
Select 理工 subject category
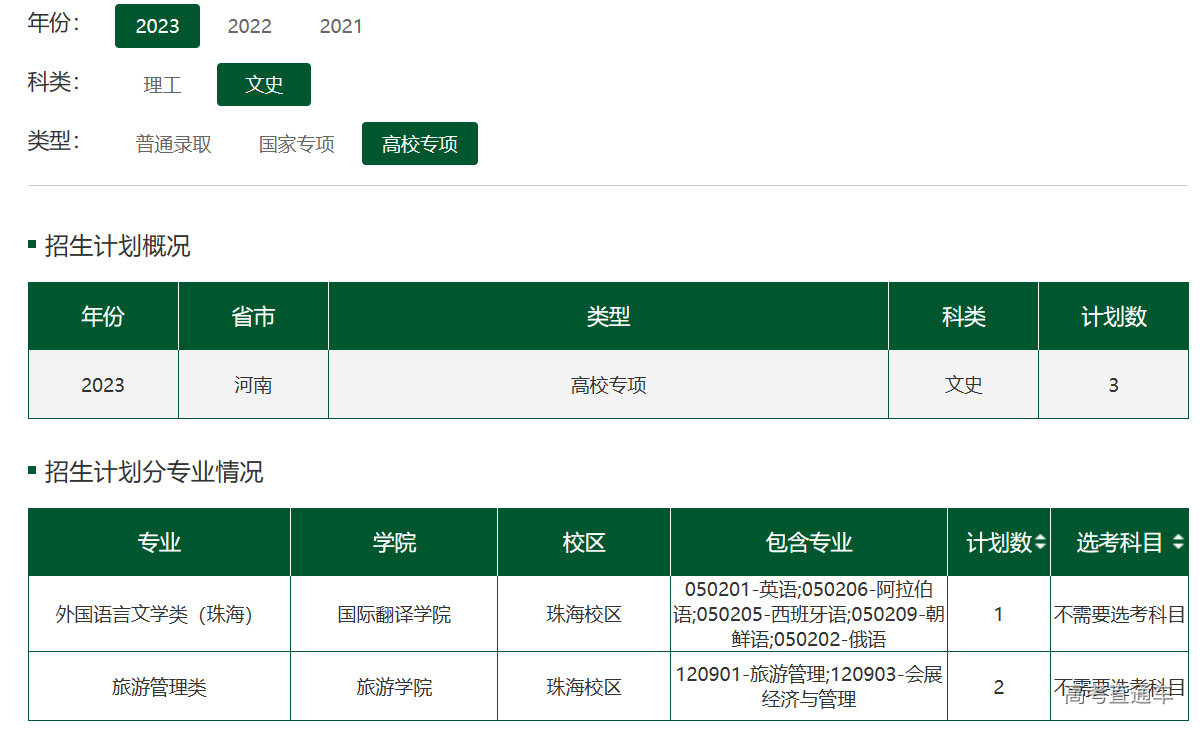pyautogui.click(x=162, y=85)
